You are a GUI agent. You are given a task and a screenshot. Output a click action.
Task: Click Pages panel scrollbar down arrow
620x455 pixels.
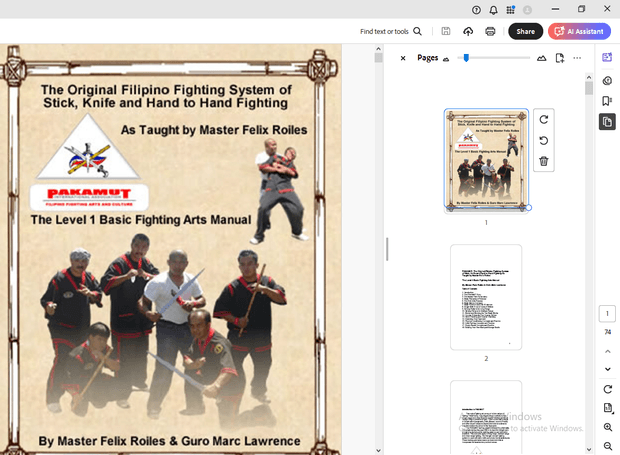click(x=589, y=449)
